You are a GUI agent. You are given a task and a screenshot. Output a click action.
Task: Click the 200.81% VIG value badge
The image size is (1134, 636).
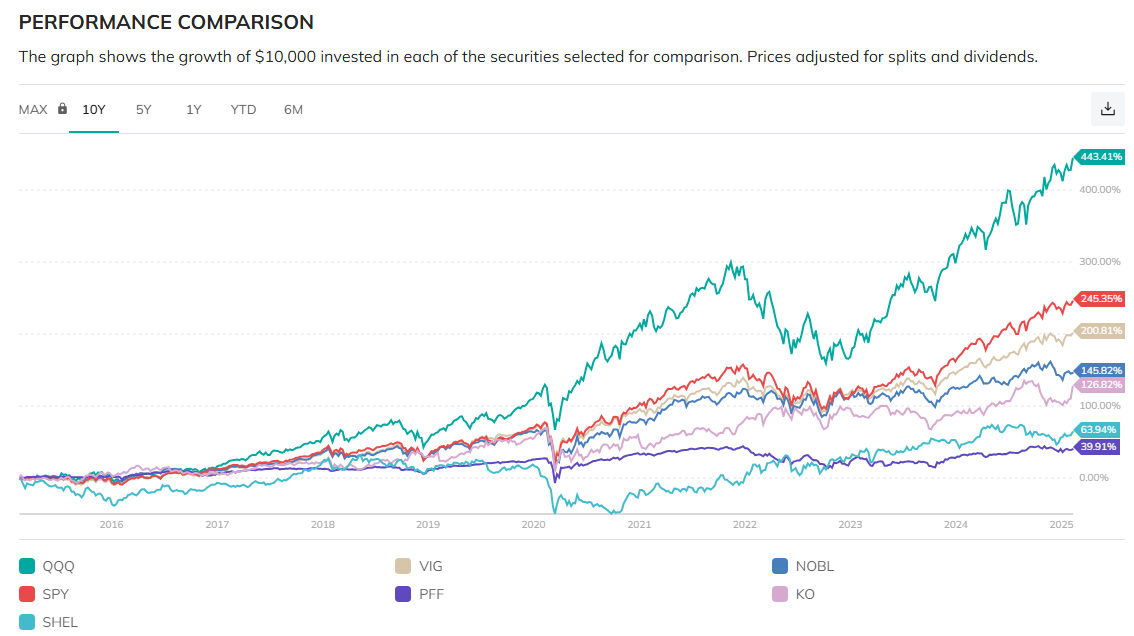click(x=1100, y=330)
